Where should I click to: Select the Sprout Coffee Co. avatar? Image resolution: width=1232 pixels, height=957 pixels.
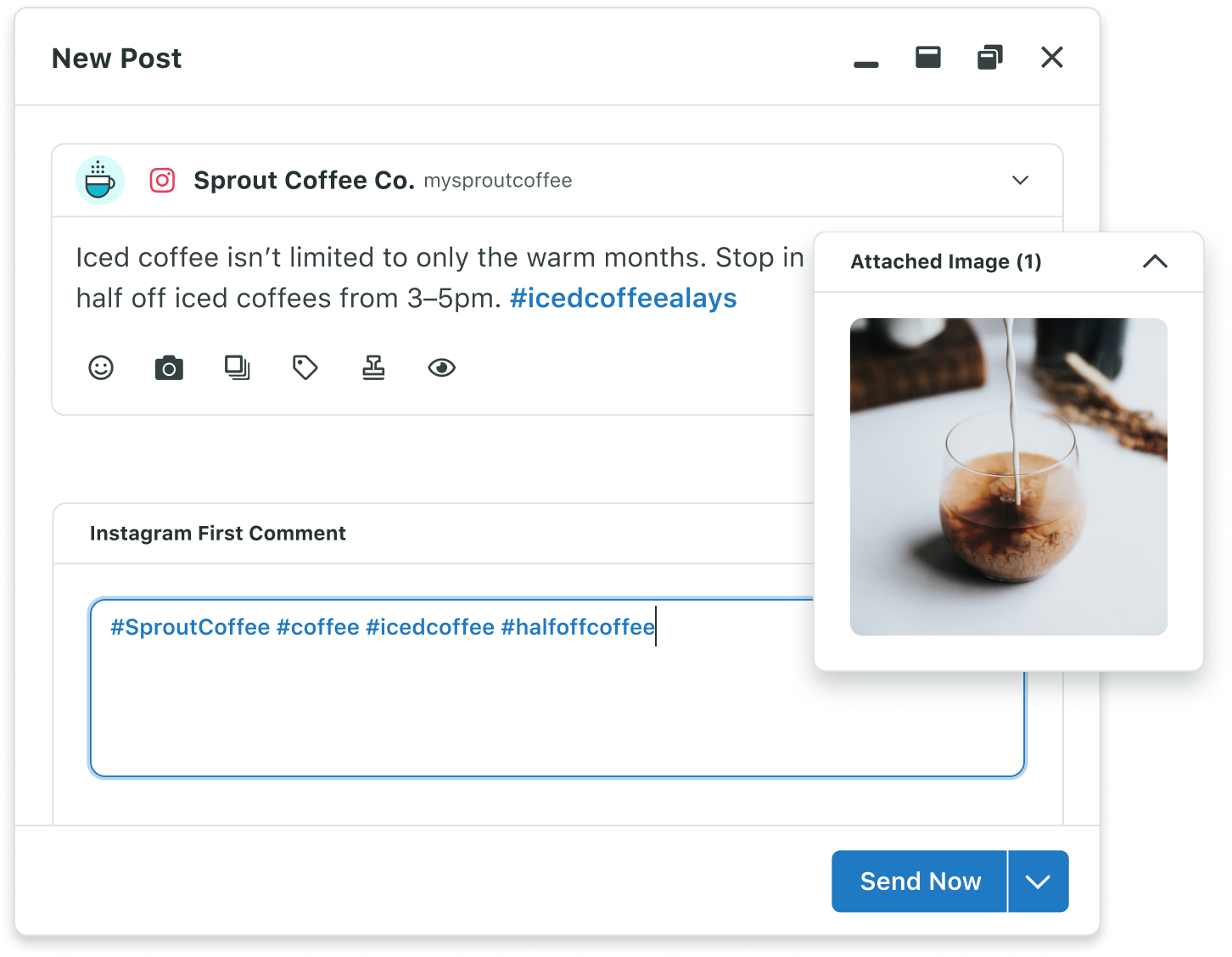tap(100, 180)
